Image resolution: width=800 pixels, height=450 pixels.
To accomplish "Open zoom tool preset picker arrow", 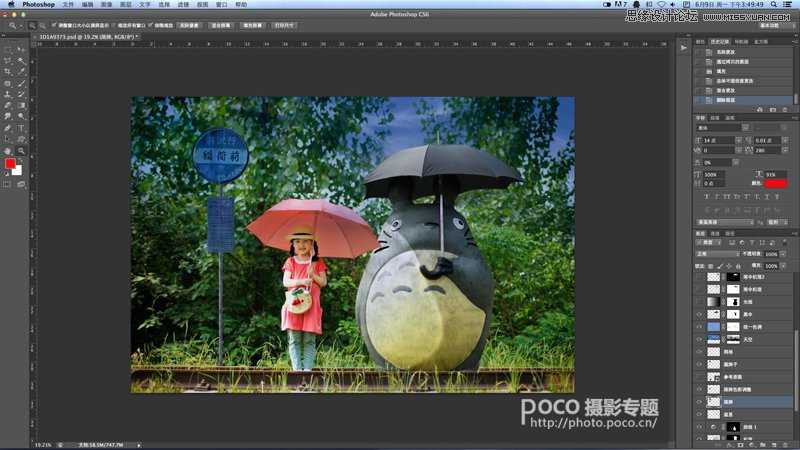I will click(x=21, y=26).
